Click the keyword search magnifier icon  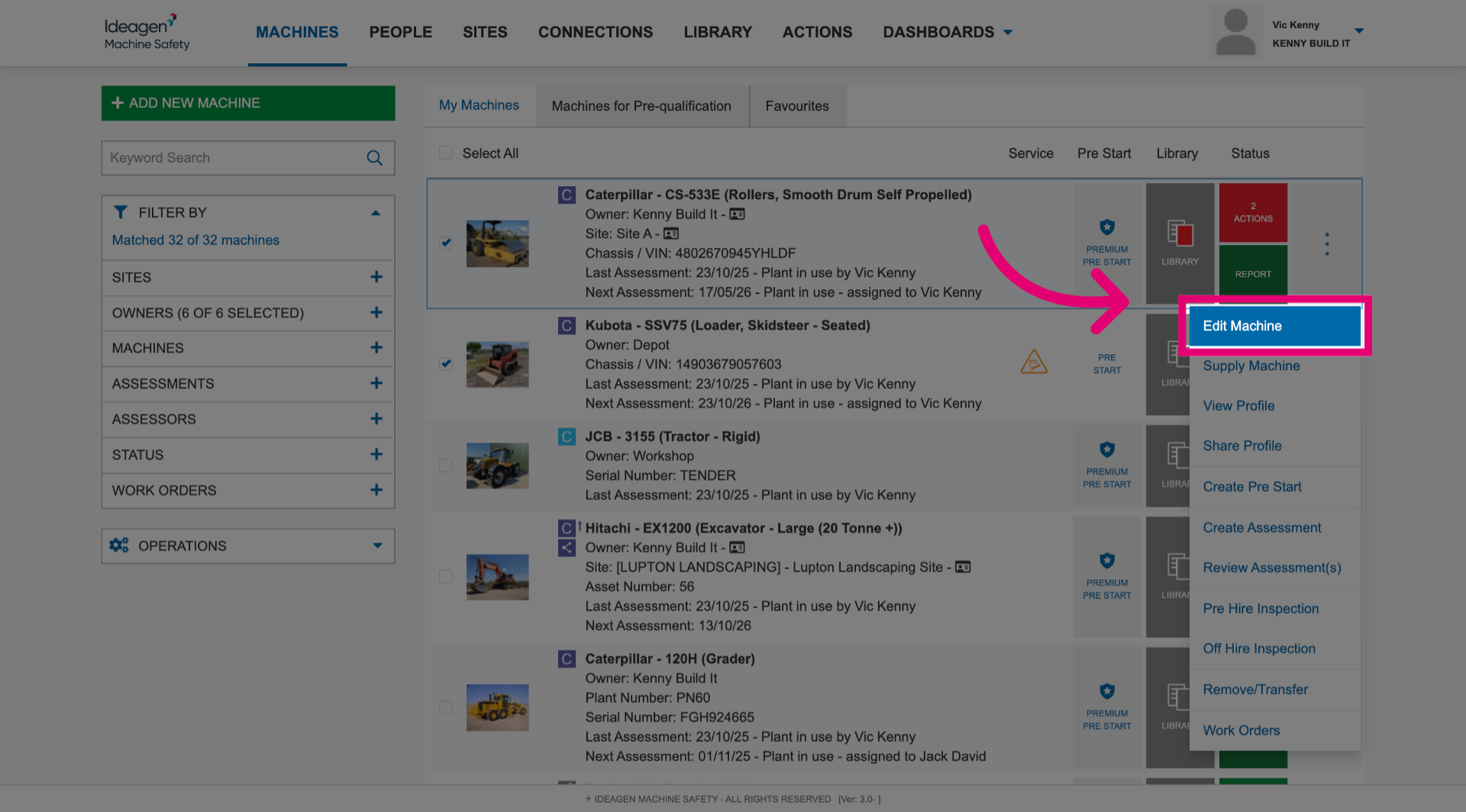click(374, 158)
